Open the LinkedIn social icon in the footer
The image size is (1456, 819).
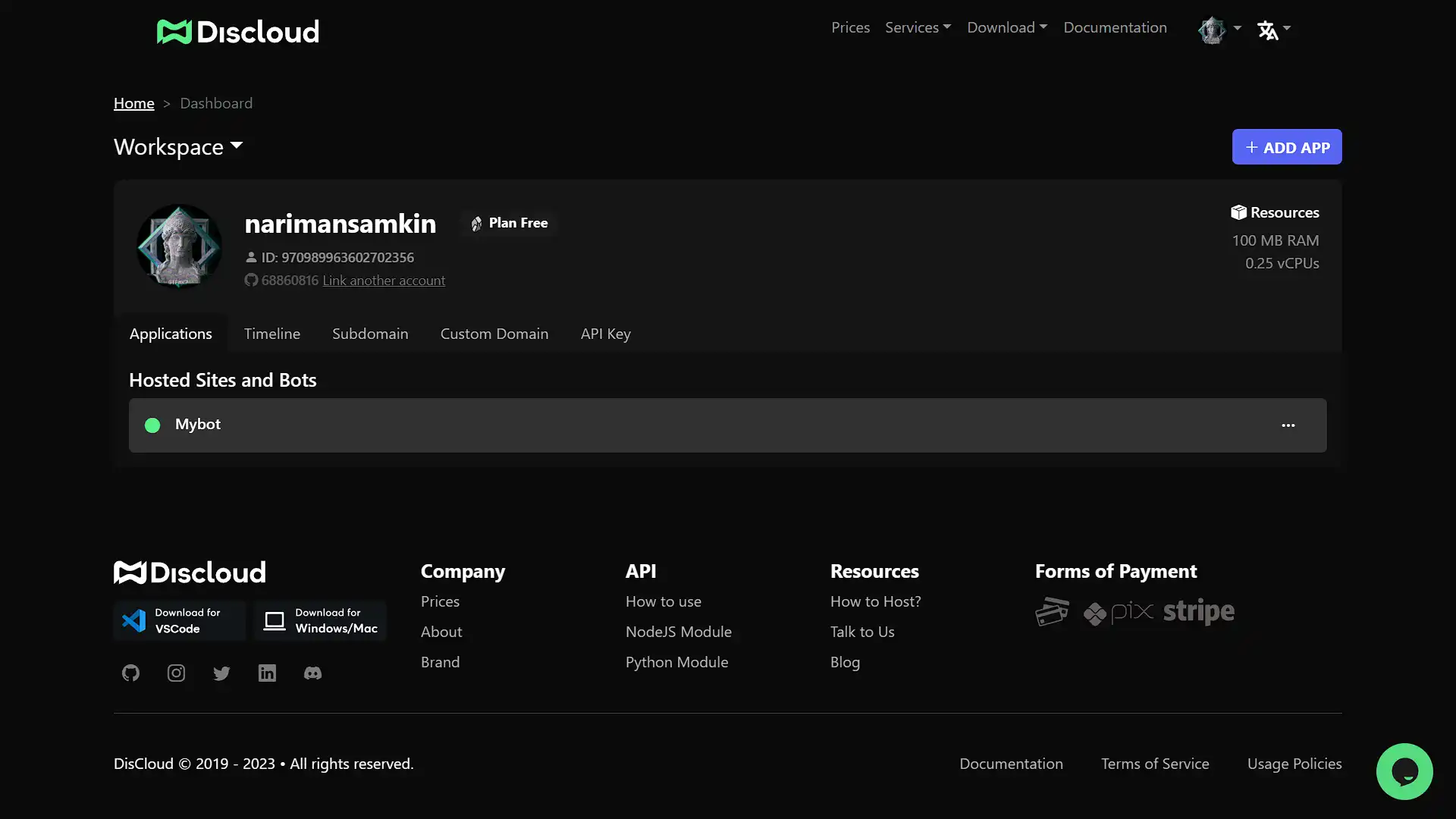(x=267, y=673)
